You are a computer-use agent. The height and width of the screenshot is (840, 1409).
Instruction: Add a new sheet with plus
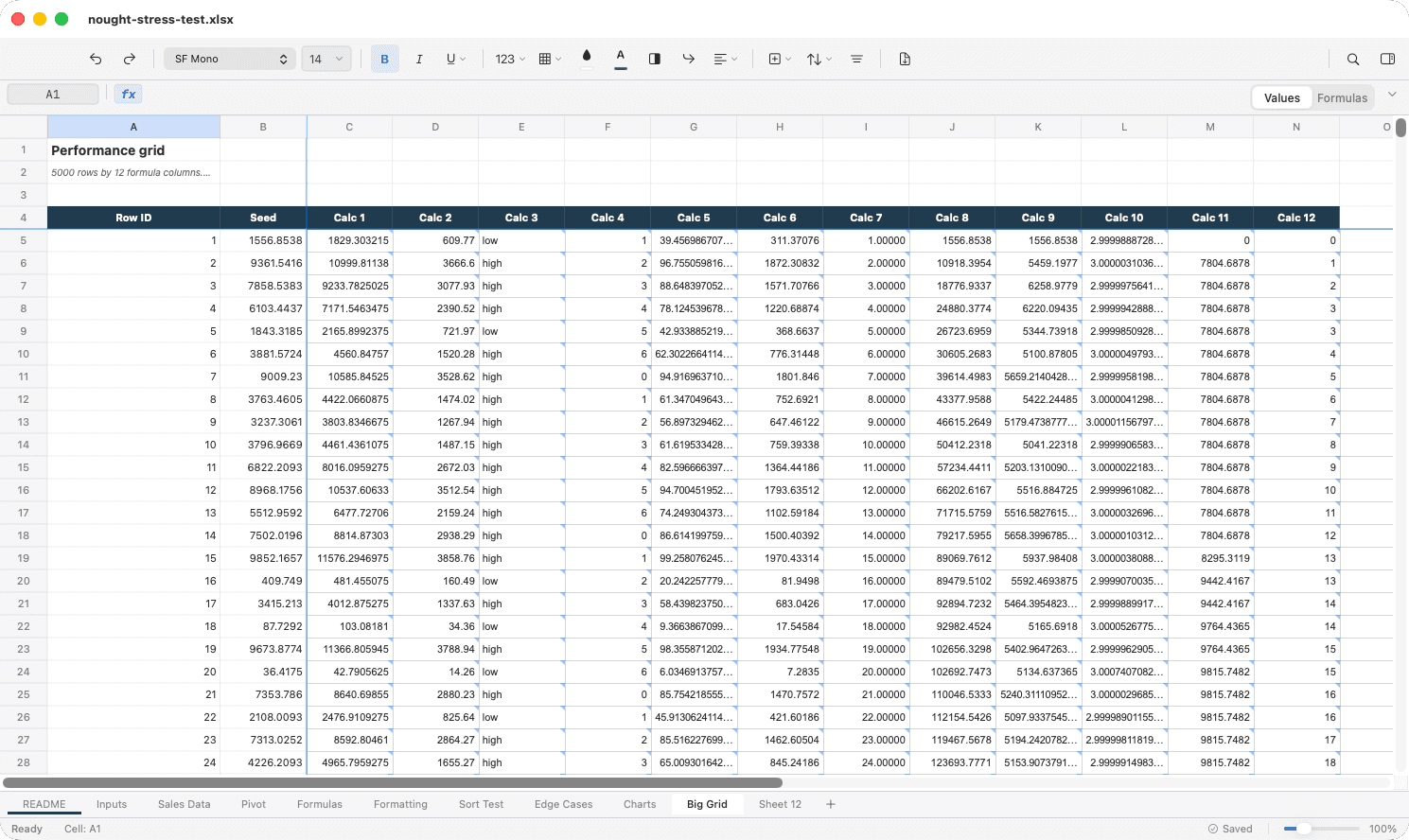coord(831,804)
